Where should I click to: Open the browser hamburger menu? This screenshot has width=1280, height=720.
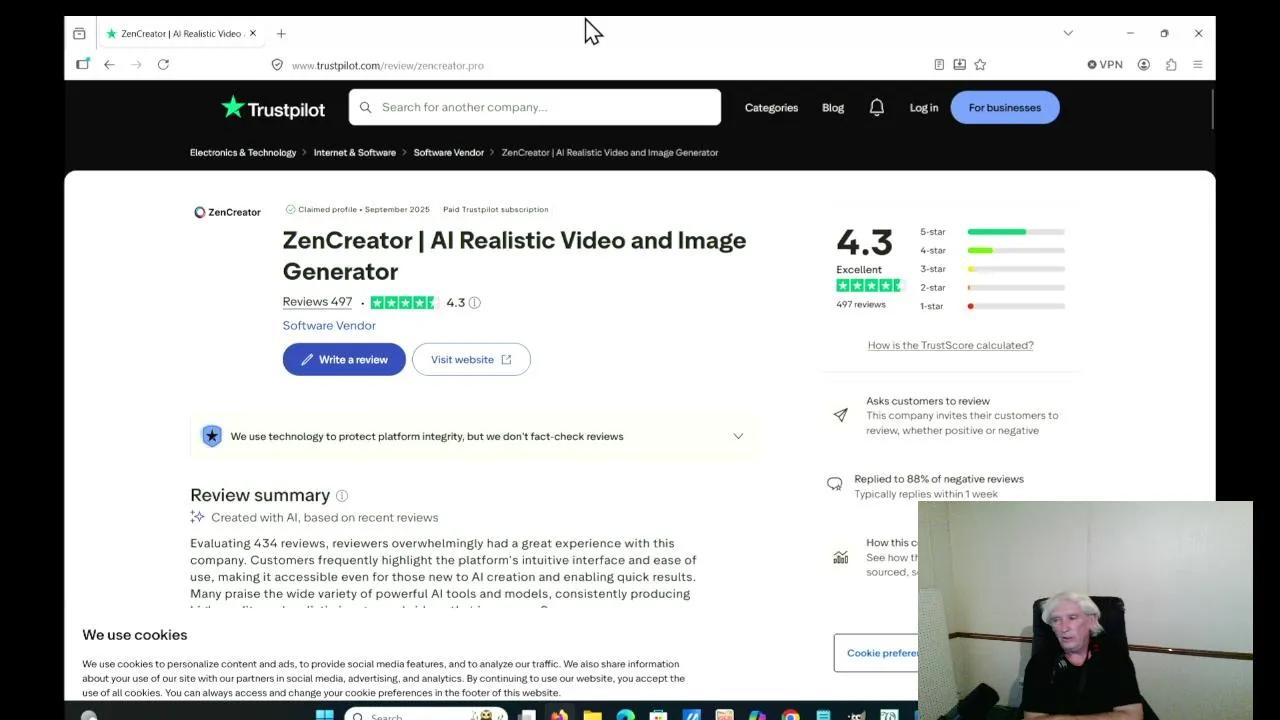[x=1197, y=65]
